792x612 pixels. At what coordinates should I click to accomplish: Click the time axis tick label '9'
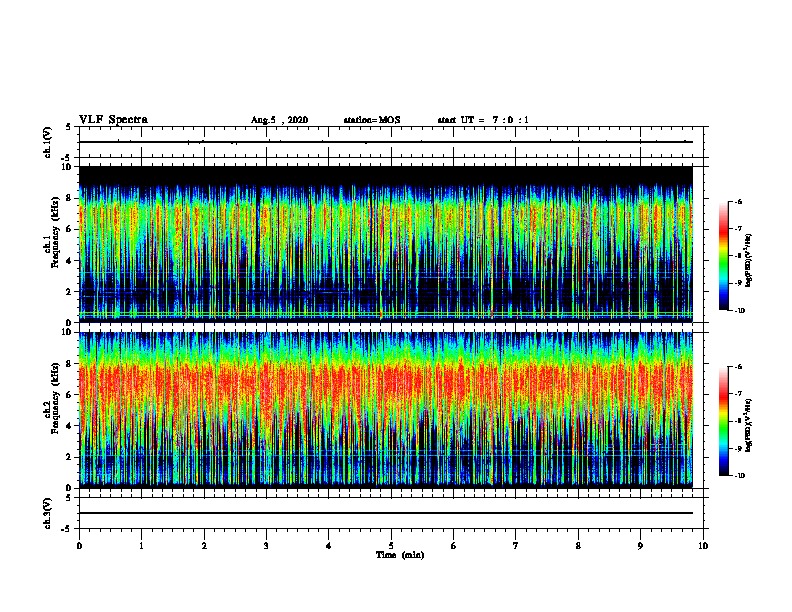coord(640,546)
